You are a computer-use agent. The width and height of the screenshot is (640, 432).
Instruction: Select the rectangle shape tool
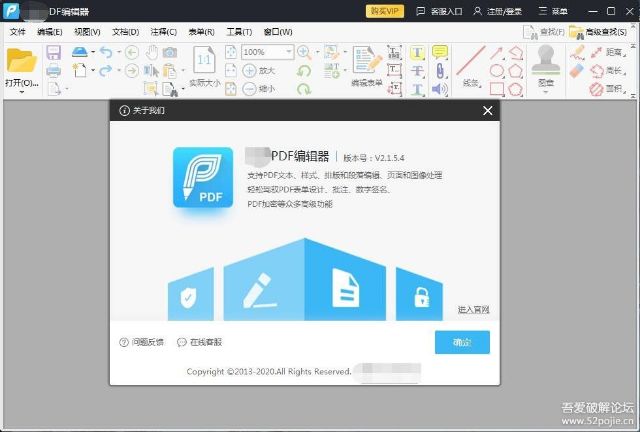497,89
